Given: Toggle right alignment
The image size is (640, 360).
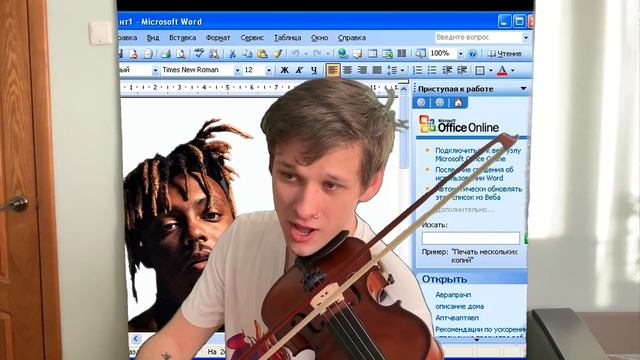Looking at the screenshot, I should pyautogui.click(x=362, y=70).
